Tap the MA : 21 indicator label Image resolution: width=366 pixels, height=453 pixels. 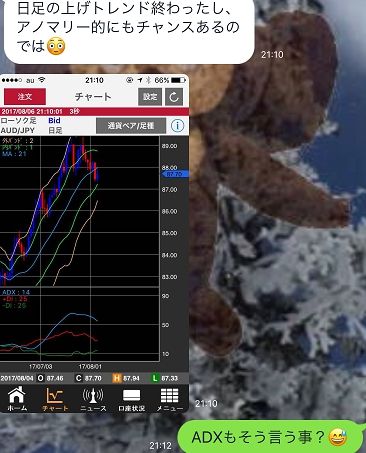point(14,154)
